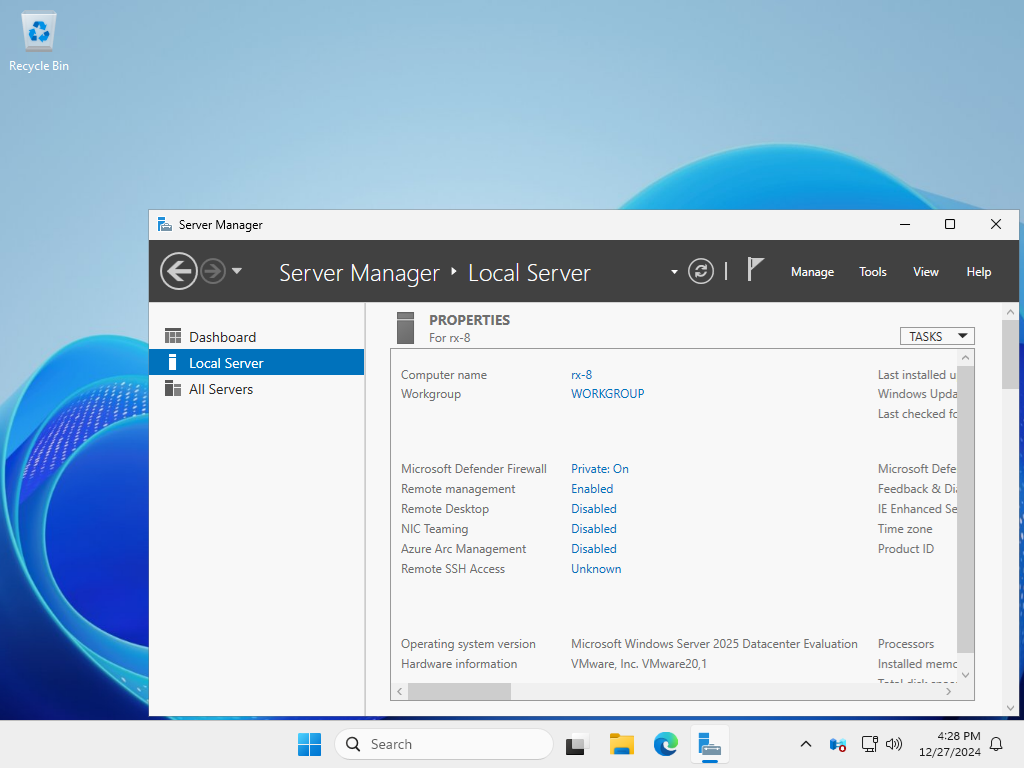Click the main window scrollbar down arrow
This screenshot has width=1024, height=768.
[x=1010, y=708]
